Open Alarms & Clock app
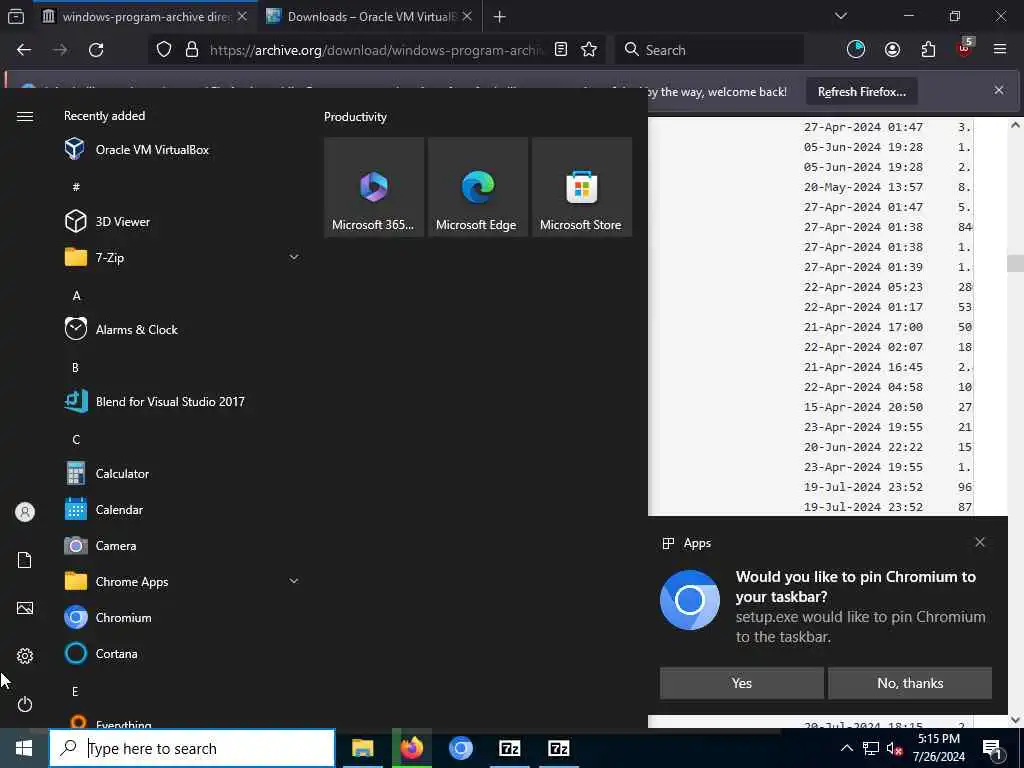 (121, 329)
